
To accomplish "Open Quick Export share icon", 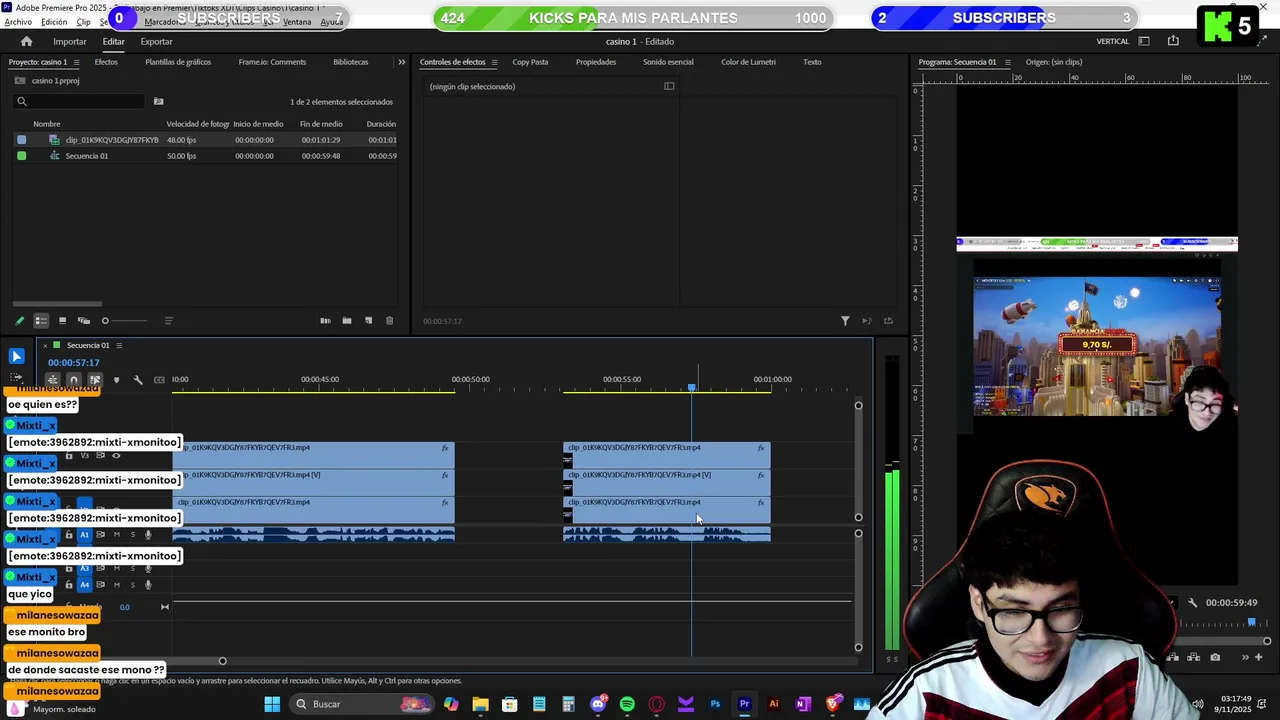I will click(x=1173, y=41).
